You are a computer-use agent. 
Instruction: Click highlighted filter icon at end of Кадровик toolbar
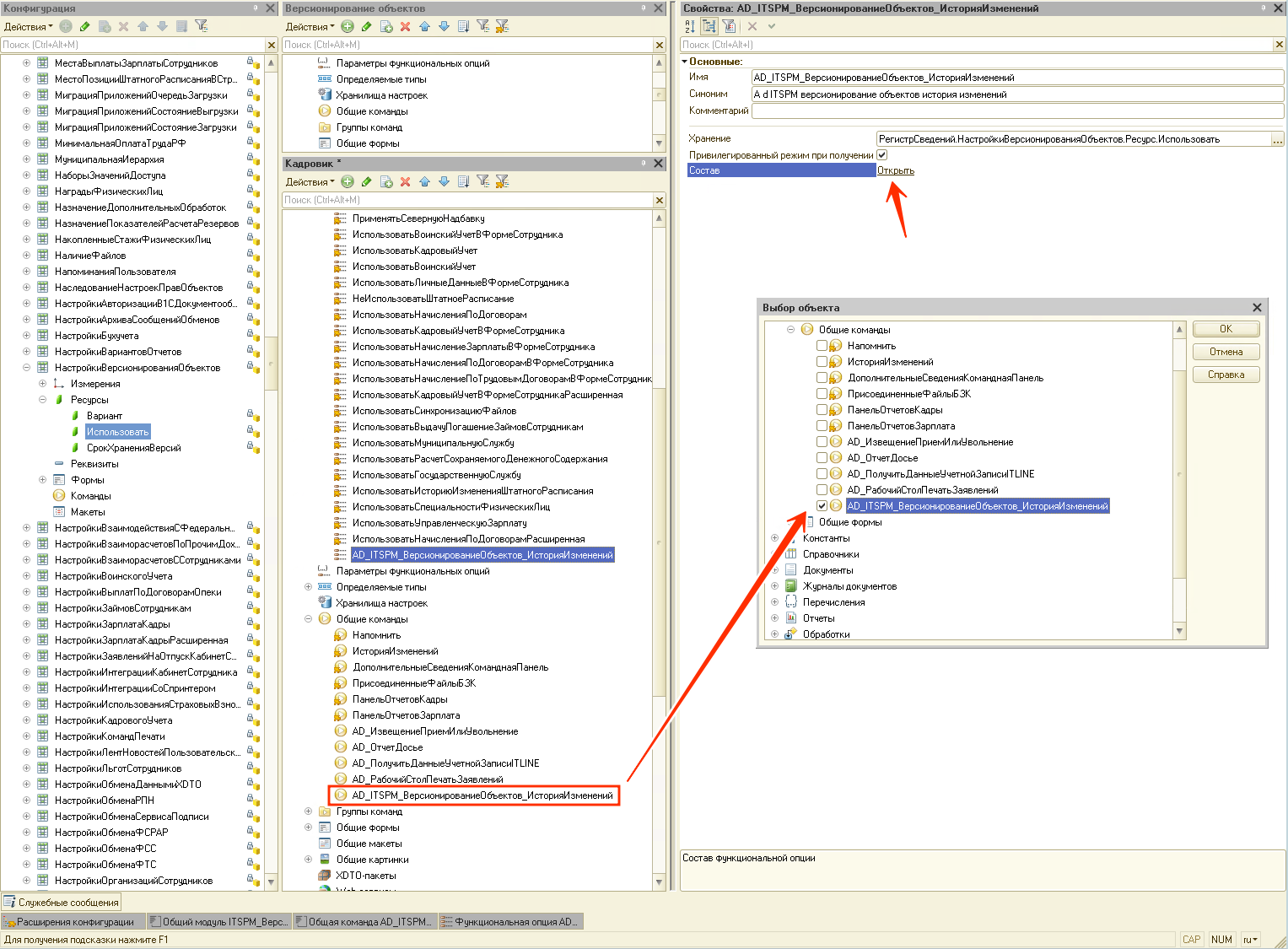pyautogui.click(x=502, y=181)
